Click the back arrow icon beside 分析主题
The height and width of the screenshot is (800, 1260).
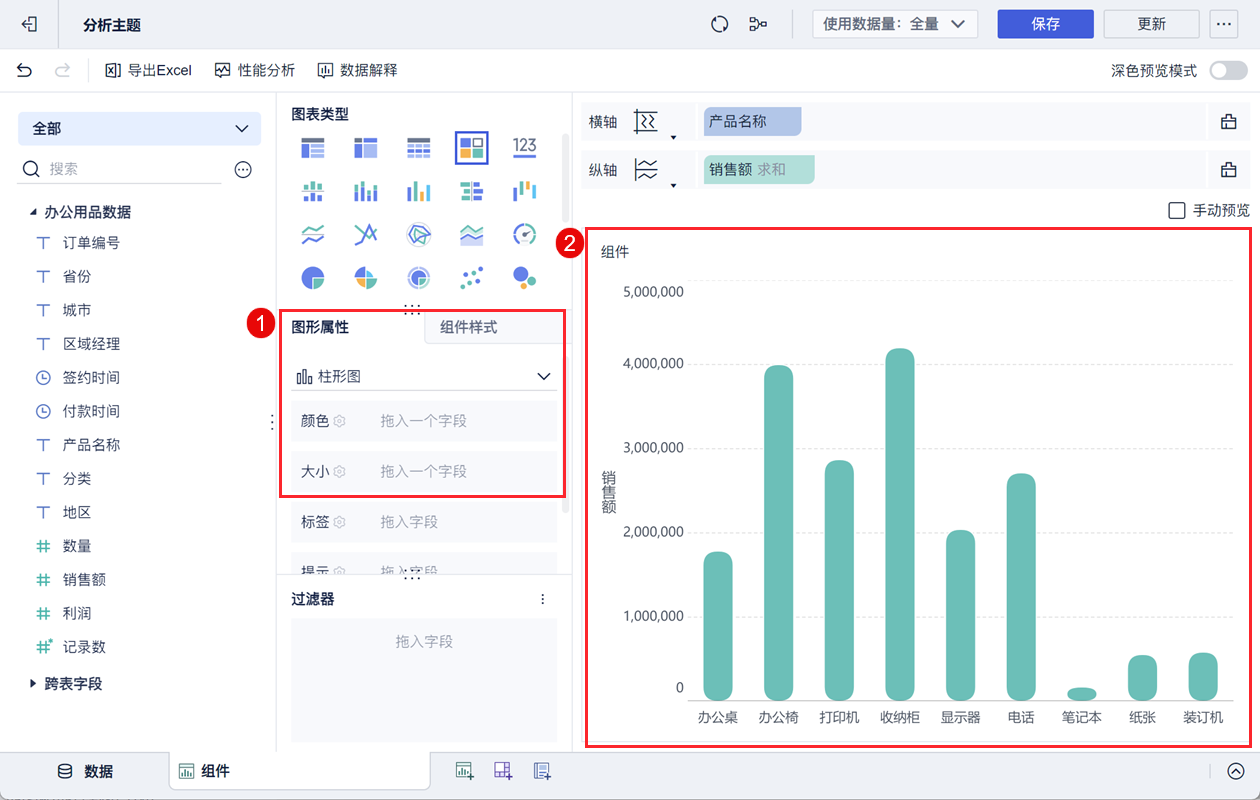(29, 24)
